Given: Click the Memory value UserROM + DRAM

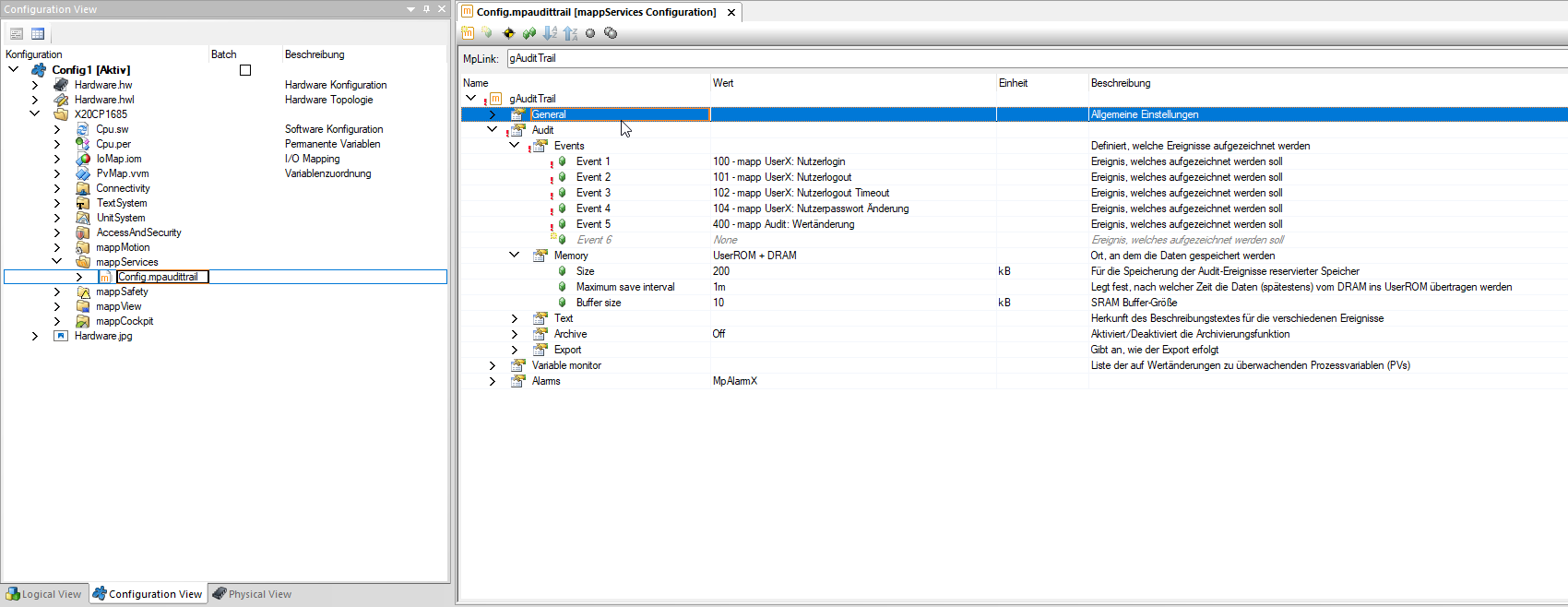Looking at the screenshot, I should click(x=754, y=256).
